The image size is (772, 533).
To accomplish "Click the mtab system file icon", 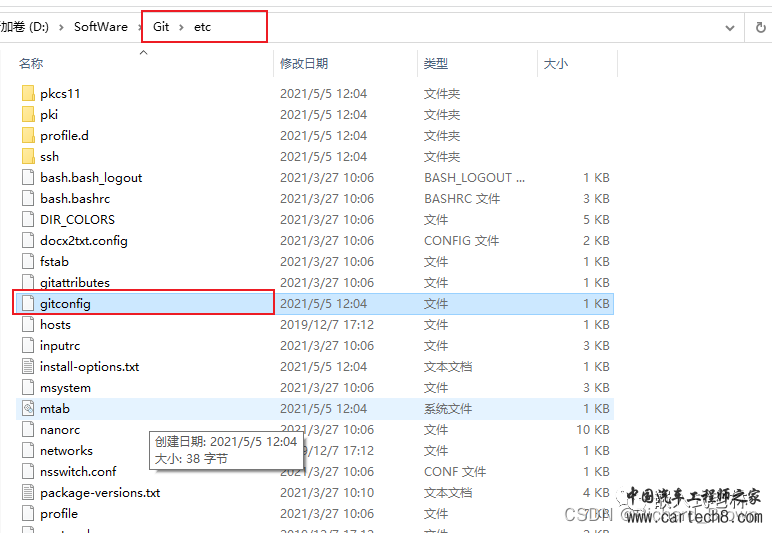I will [28, 408].
